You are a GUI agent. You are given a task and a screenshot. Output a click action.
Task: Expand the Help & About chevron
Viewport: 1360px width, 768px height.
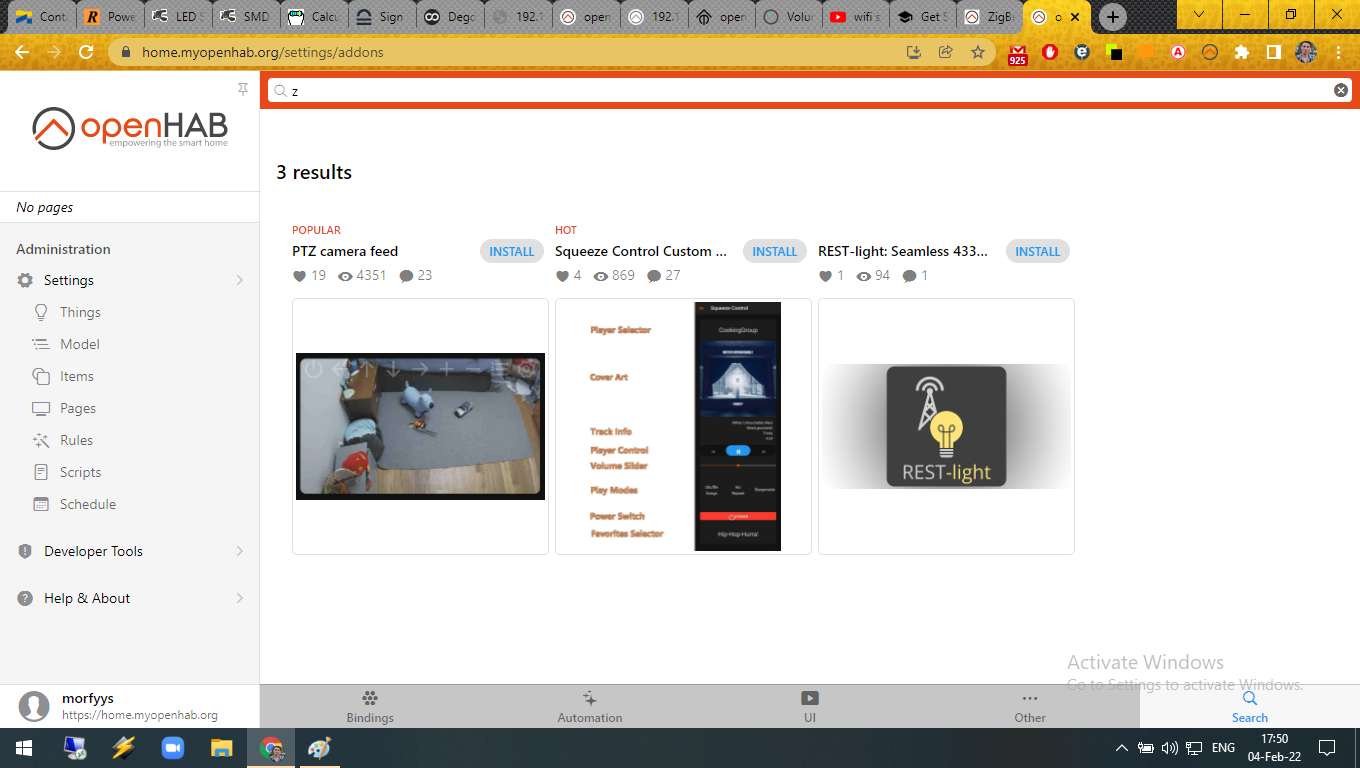pyautogui.click(x=240, y=598)
